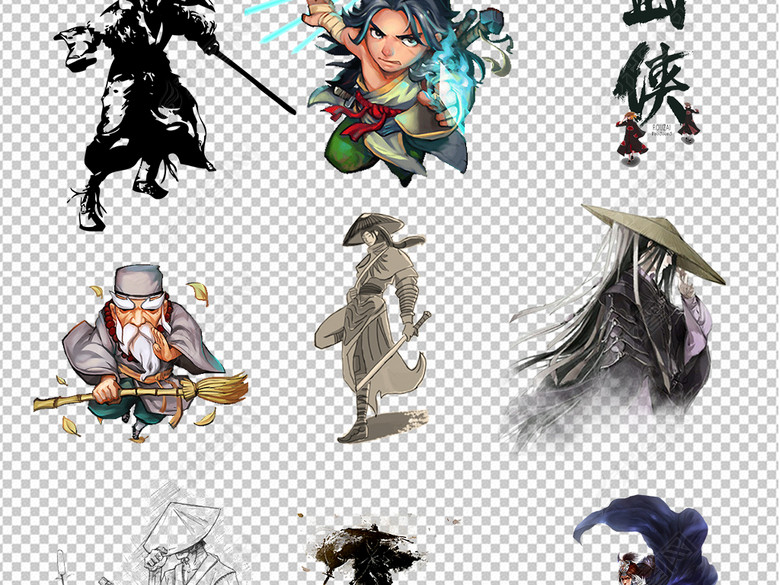
Task: Select the left small red-robed figure
Action: pos(633,140)
